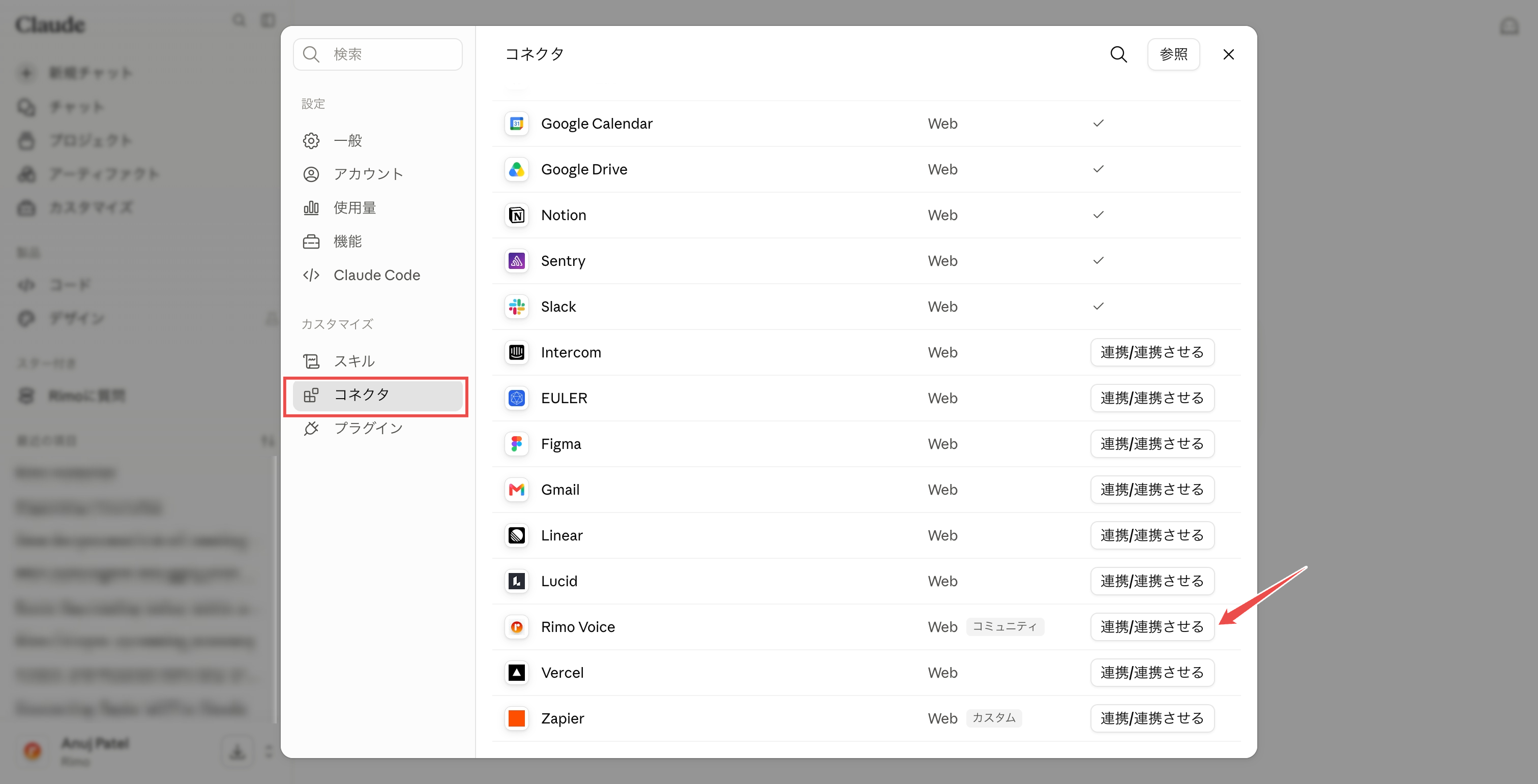Click the Claude logo in the background window
The height and width of the screenshot is (784, 1538).
point(50,25)
